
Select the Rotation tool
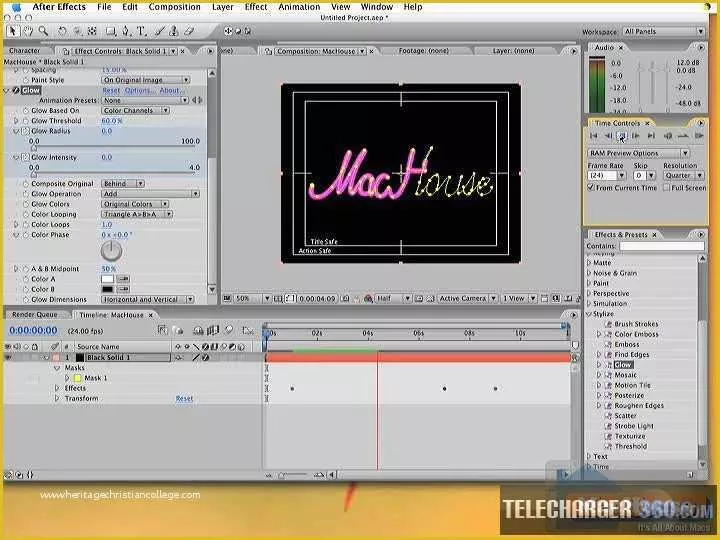click(x=62, y=31)
